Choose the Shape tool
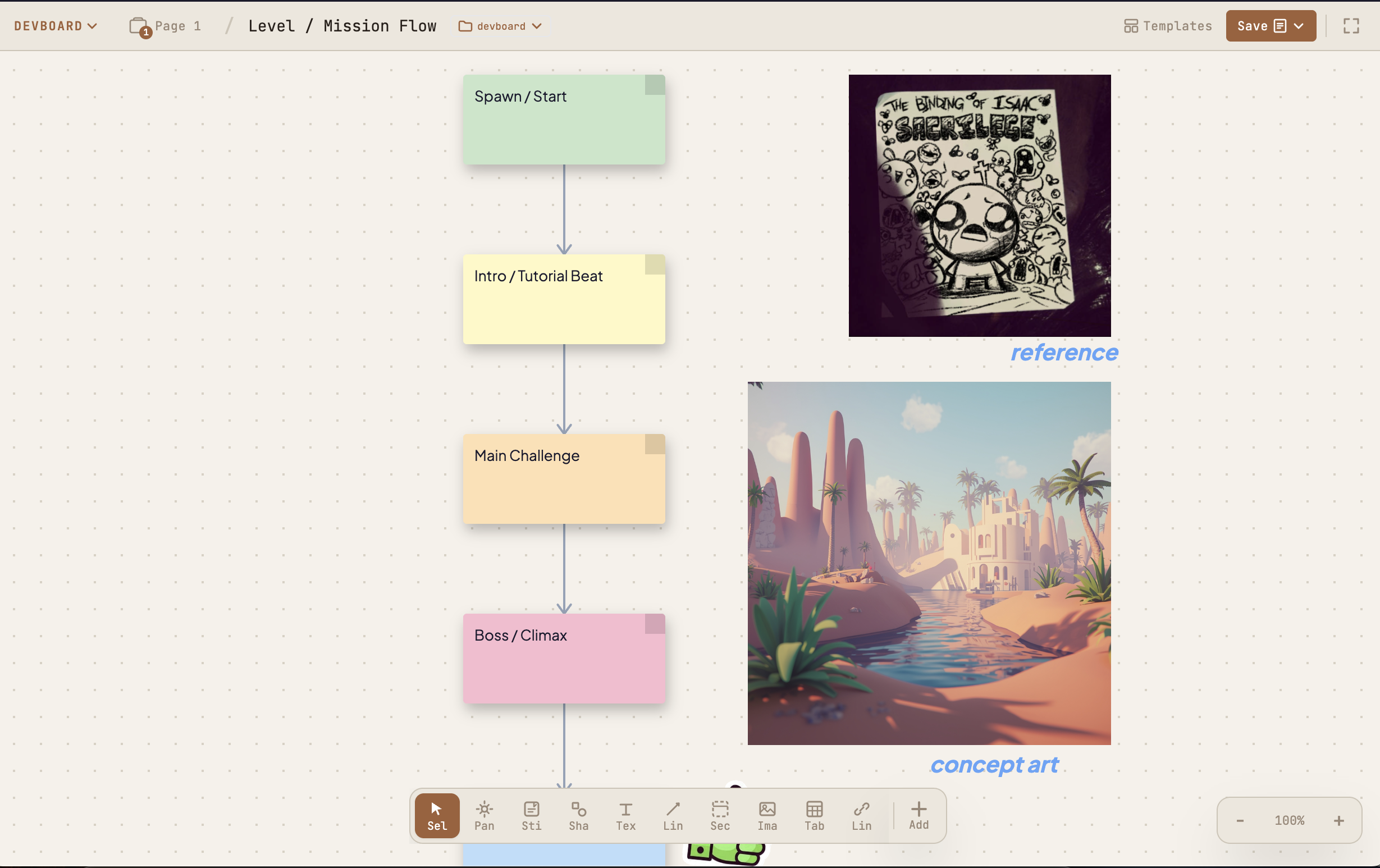1380x868 pixels. [x=578, y=815]
